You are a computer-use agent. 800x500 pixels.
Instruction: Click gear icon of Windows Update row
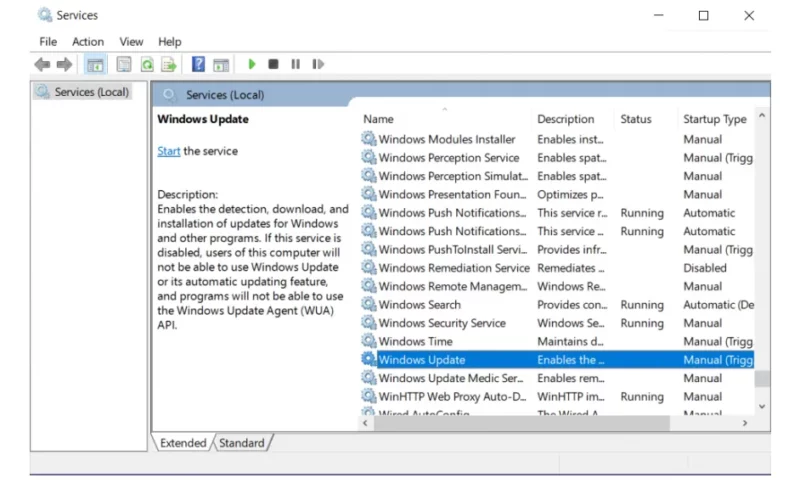pos(368,359)
